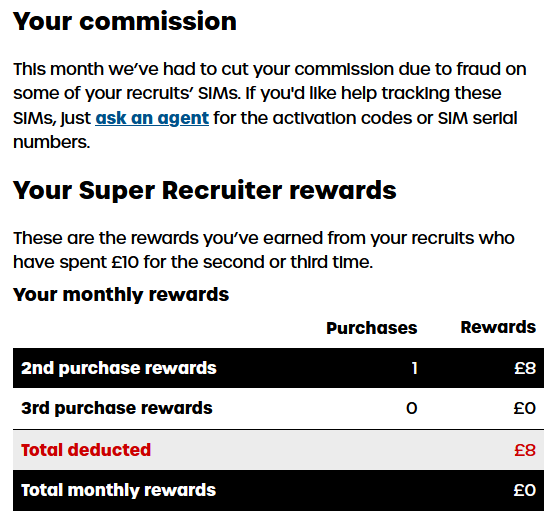Open the 'ask an agent' link
The height and width of the screenshot is (522, 552).
tap(152, 118)
